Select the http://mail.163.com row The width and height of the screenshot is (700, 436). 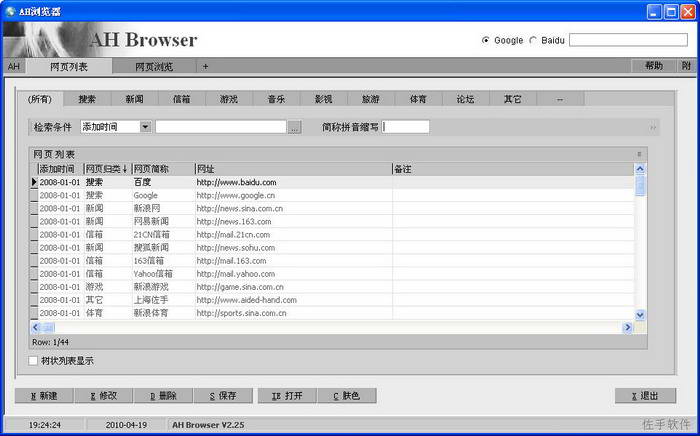(332, 261)
